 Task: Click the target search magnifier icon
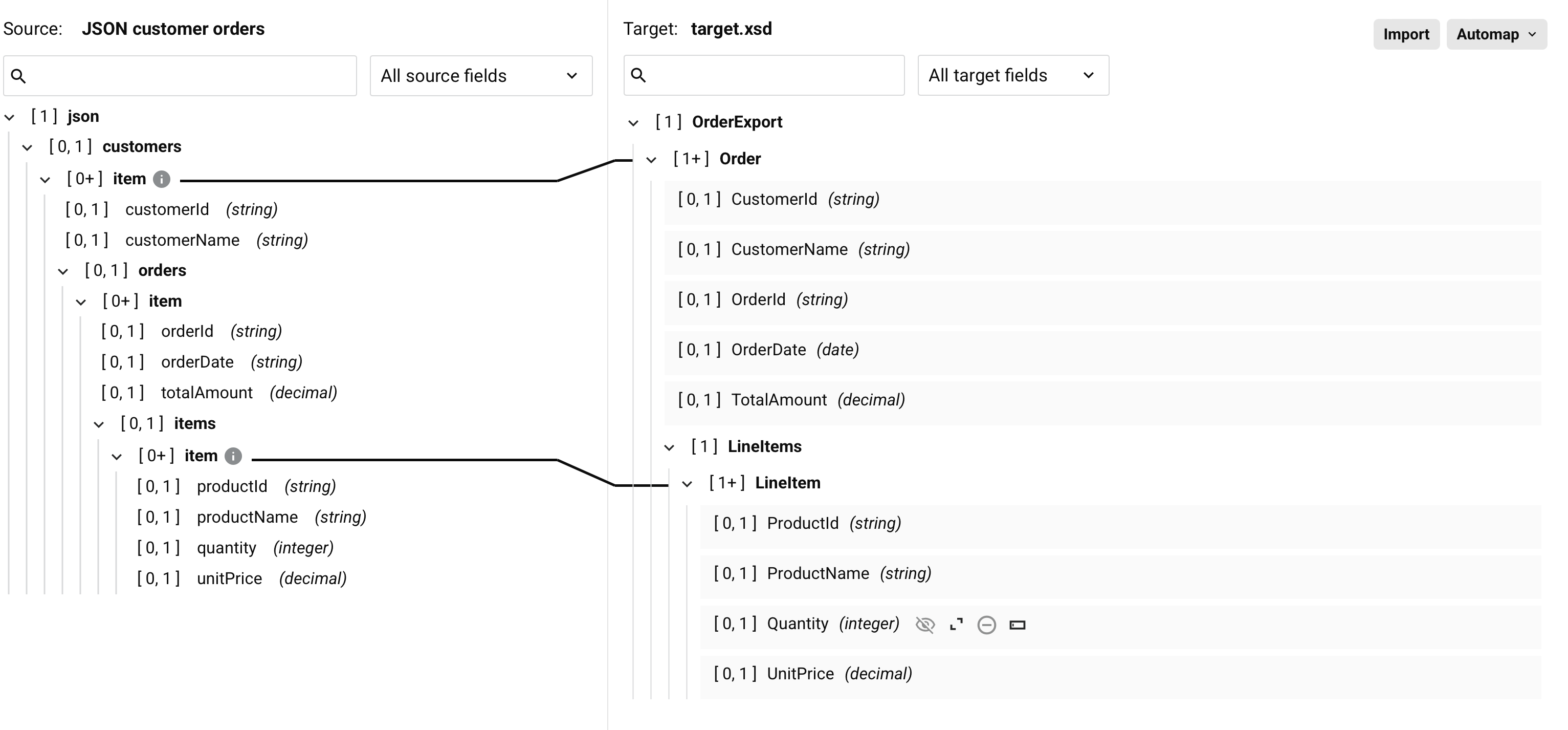pos(638,75)
